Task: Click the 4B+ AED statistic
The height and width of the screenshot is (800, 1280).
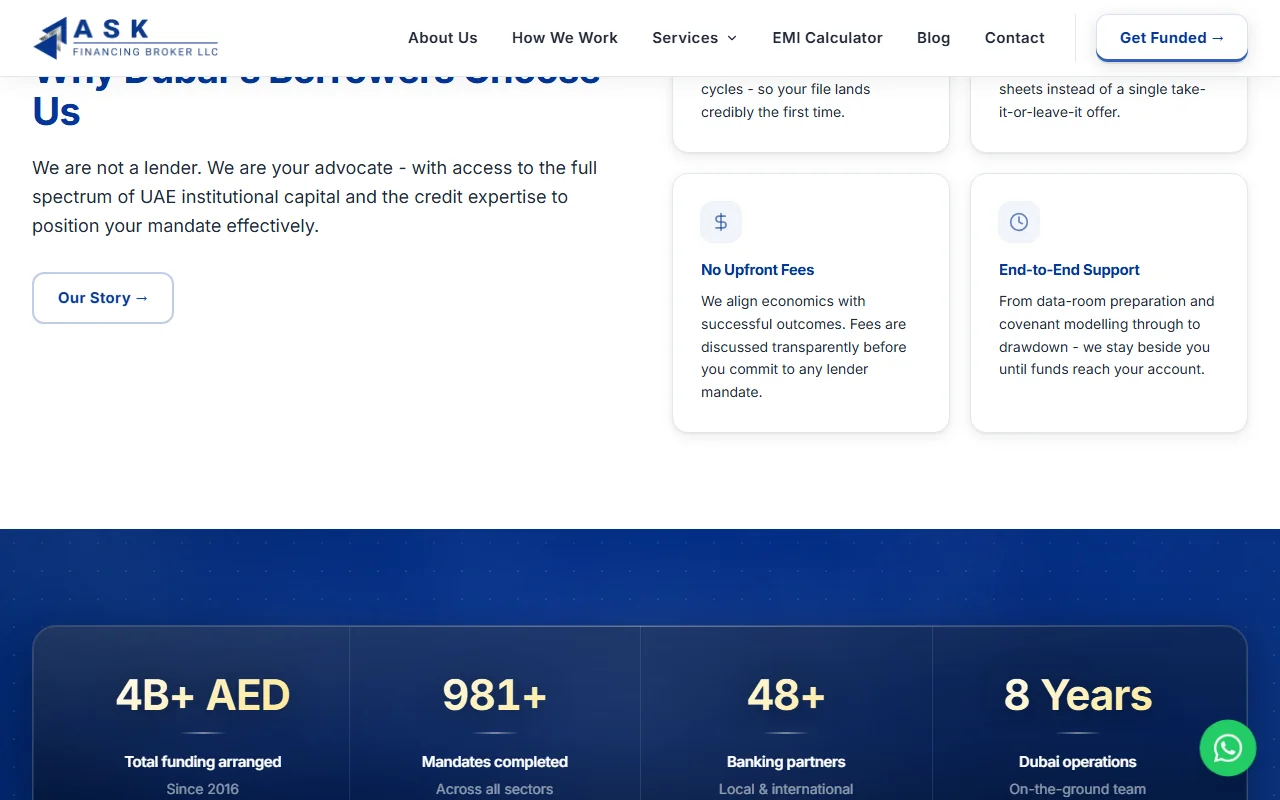Action: pyautogui.click(x=203, y=695)
